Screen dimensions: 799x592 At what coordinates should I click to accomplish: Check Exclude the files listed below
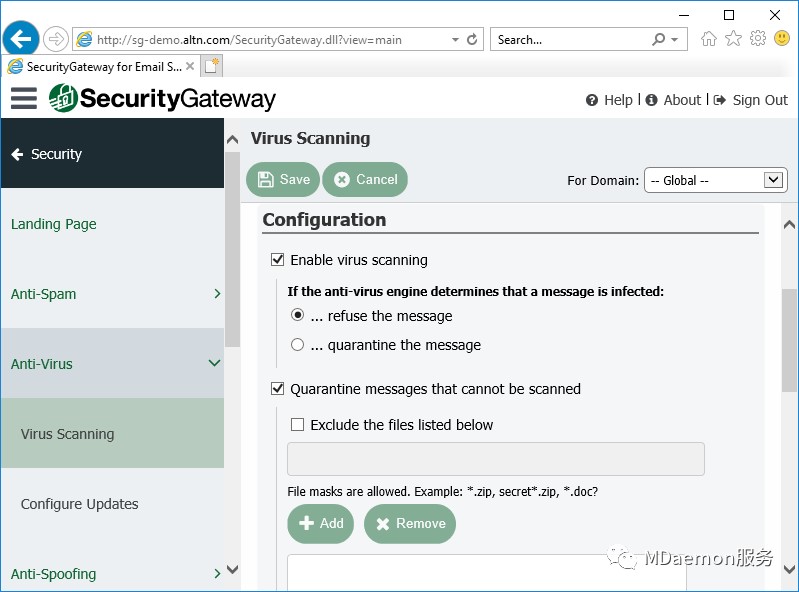[x=297, y=424]
